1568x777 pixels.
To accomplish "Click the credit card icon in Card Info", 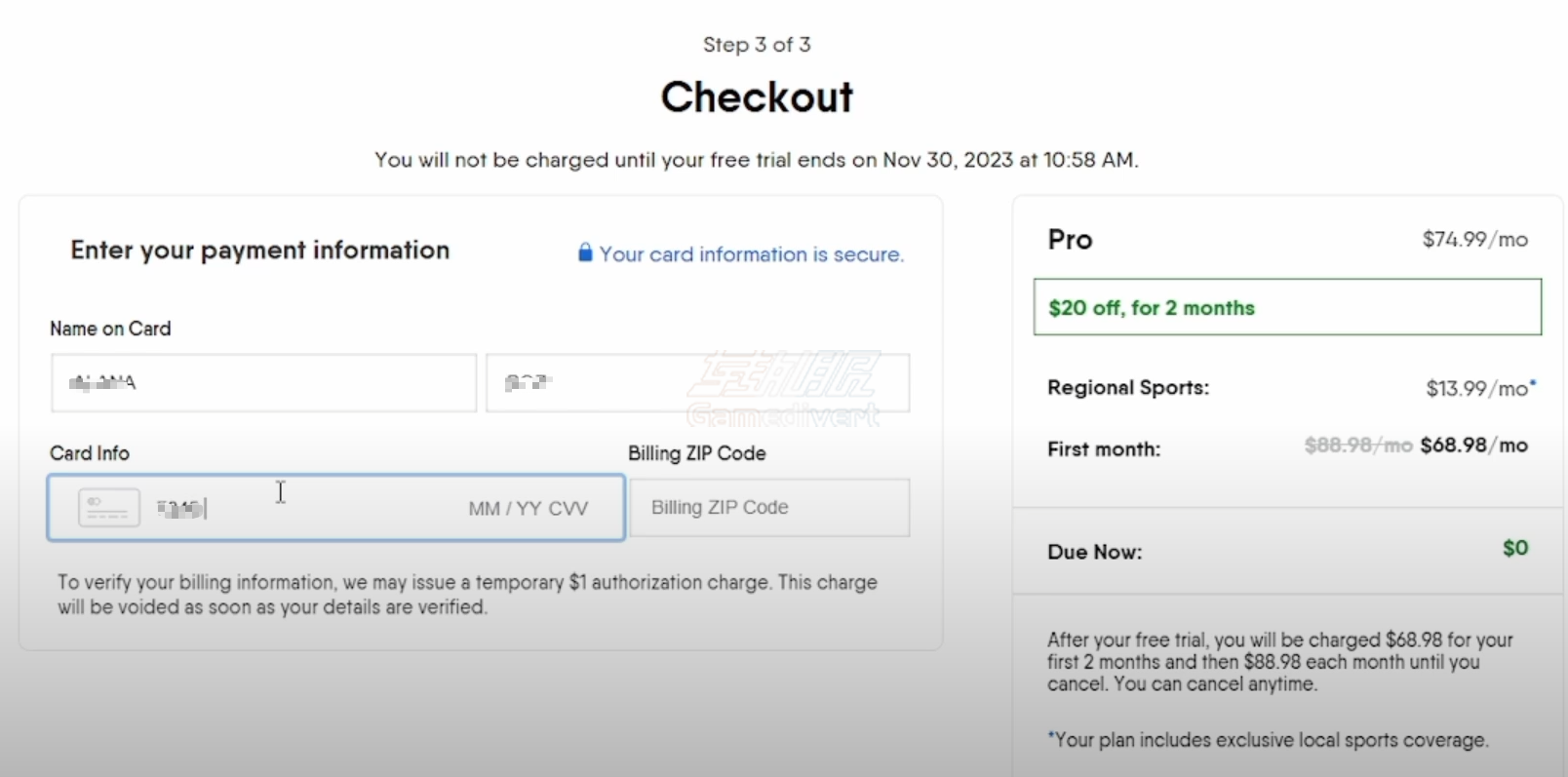I will (108, 508).
